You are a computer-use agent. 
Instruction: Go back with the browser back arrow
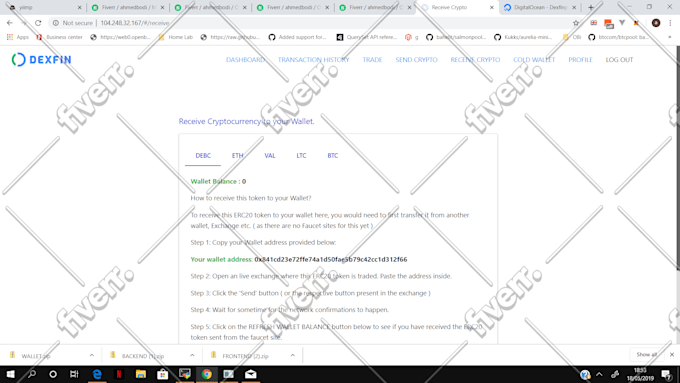tap(10, 23)
